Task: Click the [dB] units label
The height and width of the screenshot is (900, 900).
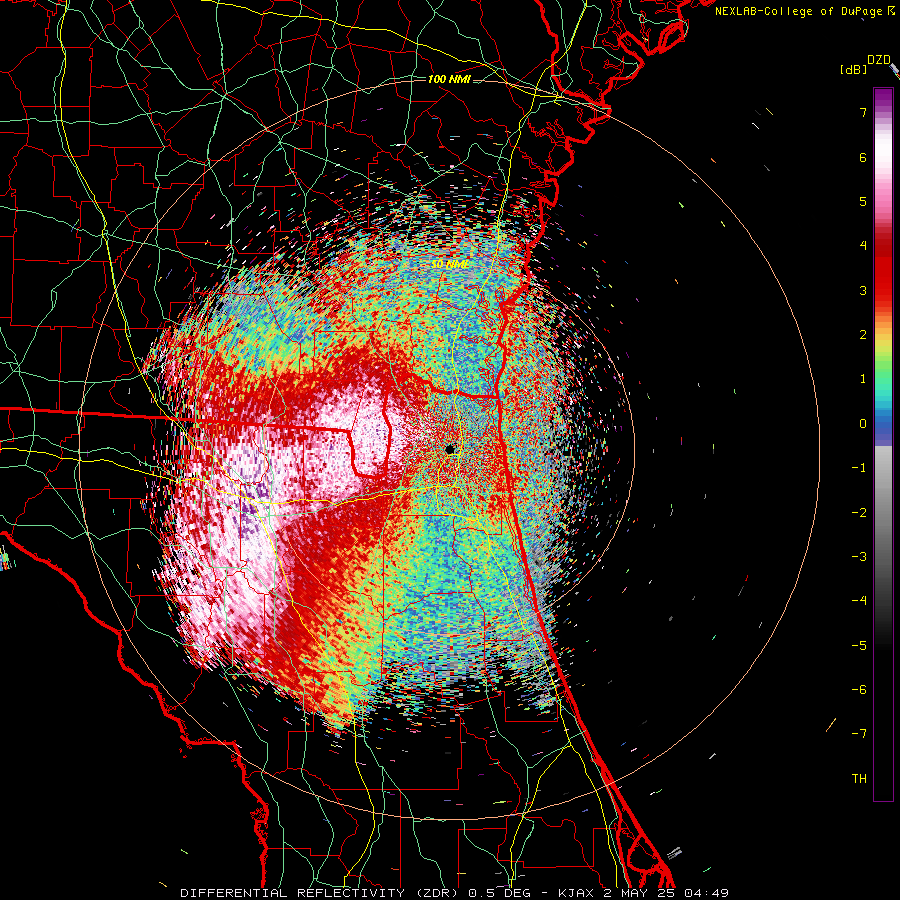Action: 854,70
